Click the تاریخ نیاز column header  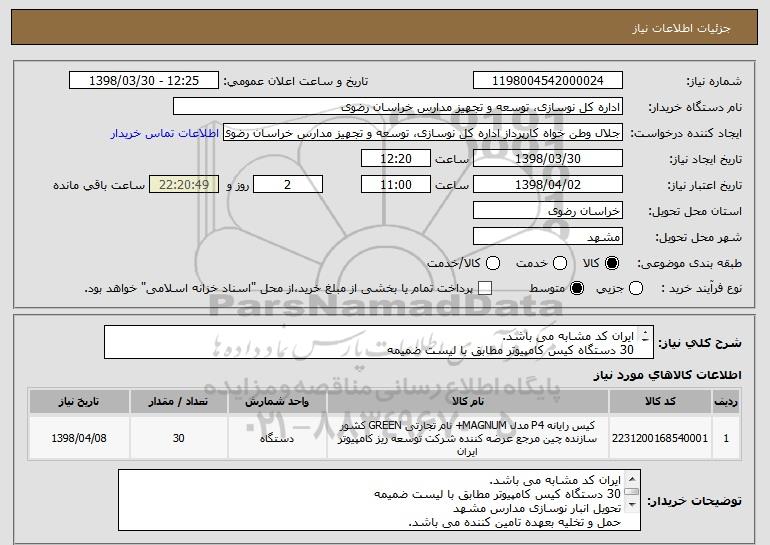tap(79, 402)
